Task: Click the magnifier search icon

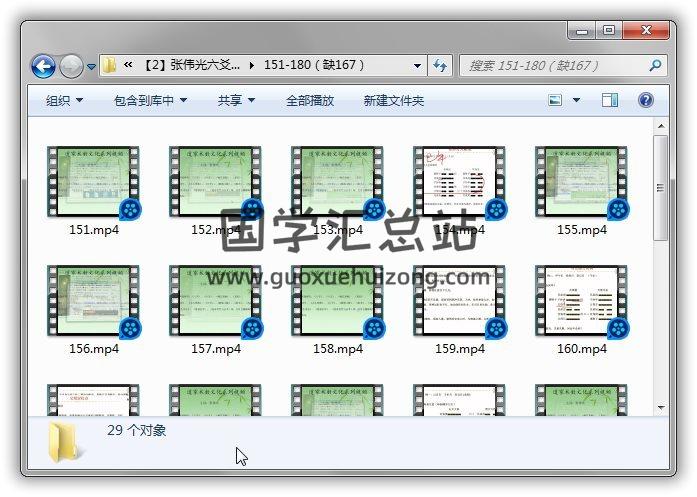Action: (655, 66)
